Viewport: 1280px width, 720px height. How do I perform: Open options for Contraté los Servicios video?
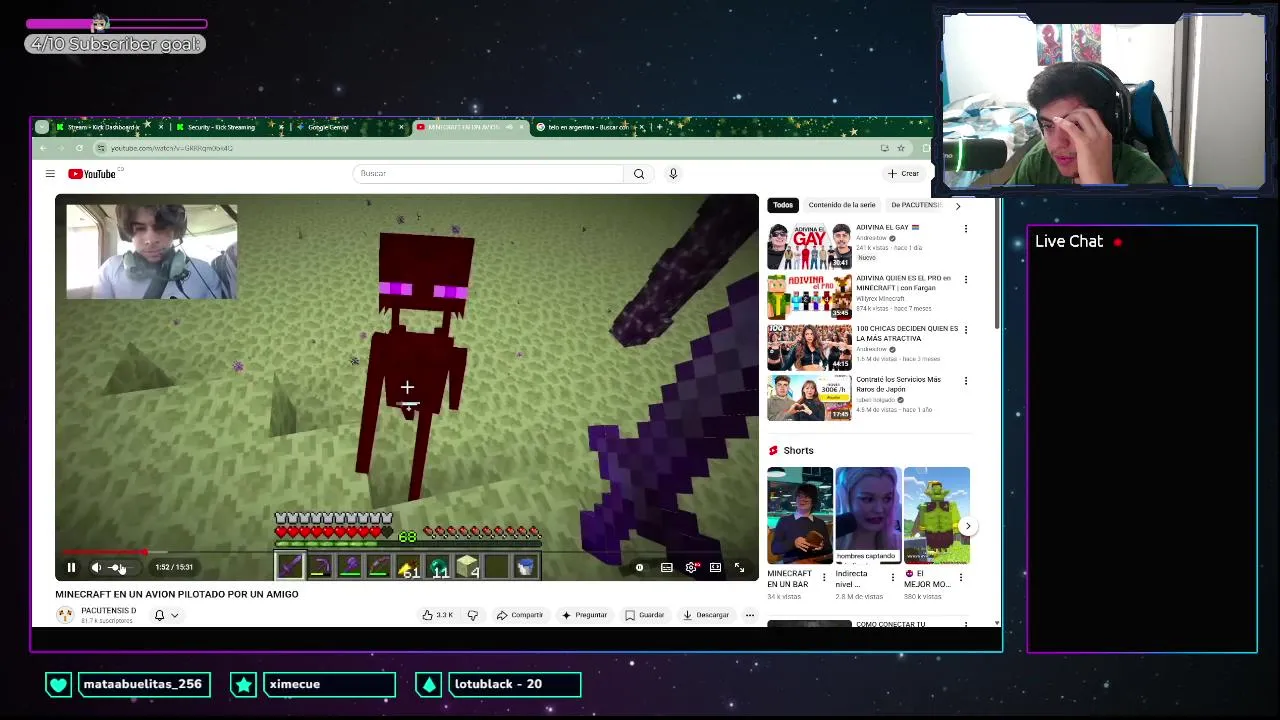966,381
